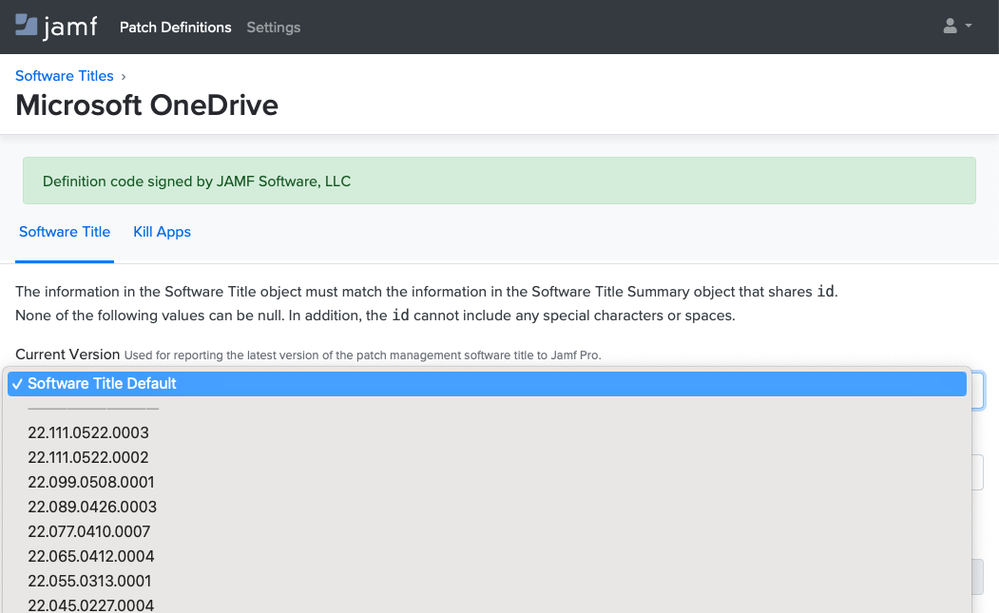Open Patch Definitions in the navbar
The height and width of the screenshot is (613, 999).
tap(175, 27)
